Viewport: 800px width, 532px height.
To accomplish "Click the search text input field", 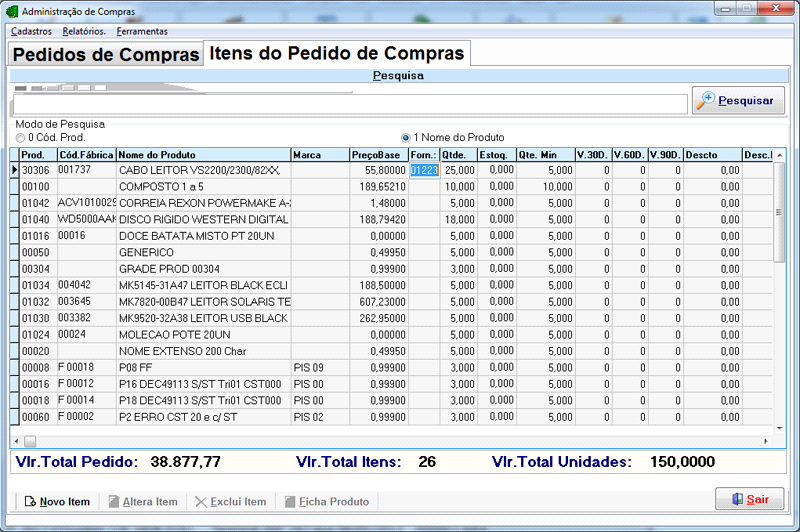I will click(350, 104).
